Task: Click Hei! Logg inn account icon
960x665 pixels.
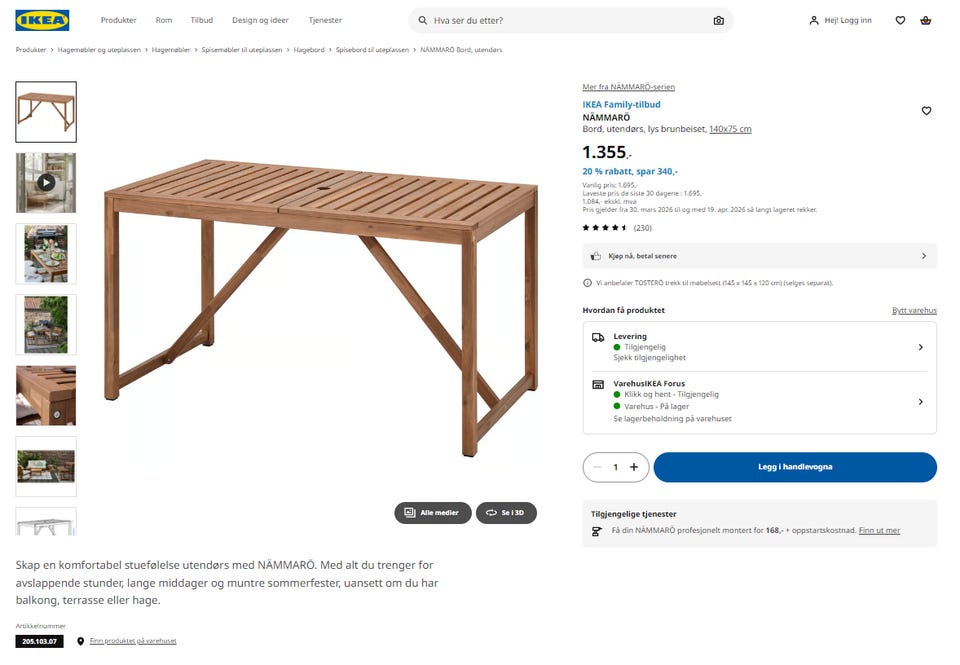Action: (x=840, y=20)
